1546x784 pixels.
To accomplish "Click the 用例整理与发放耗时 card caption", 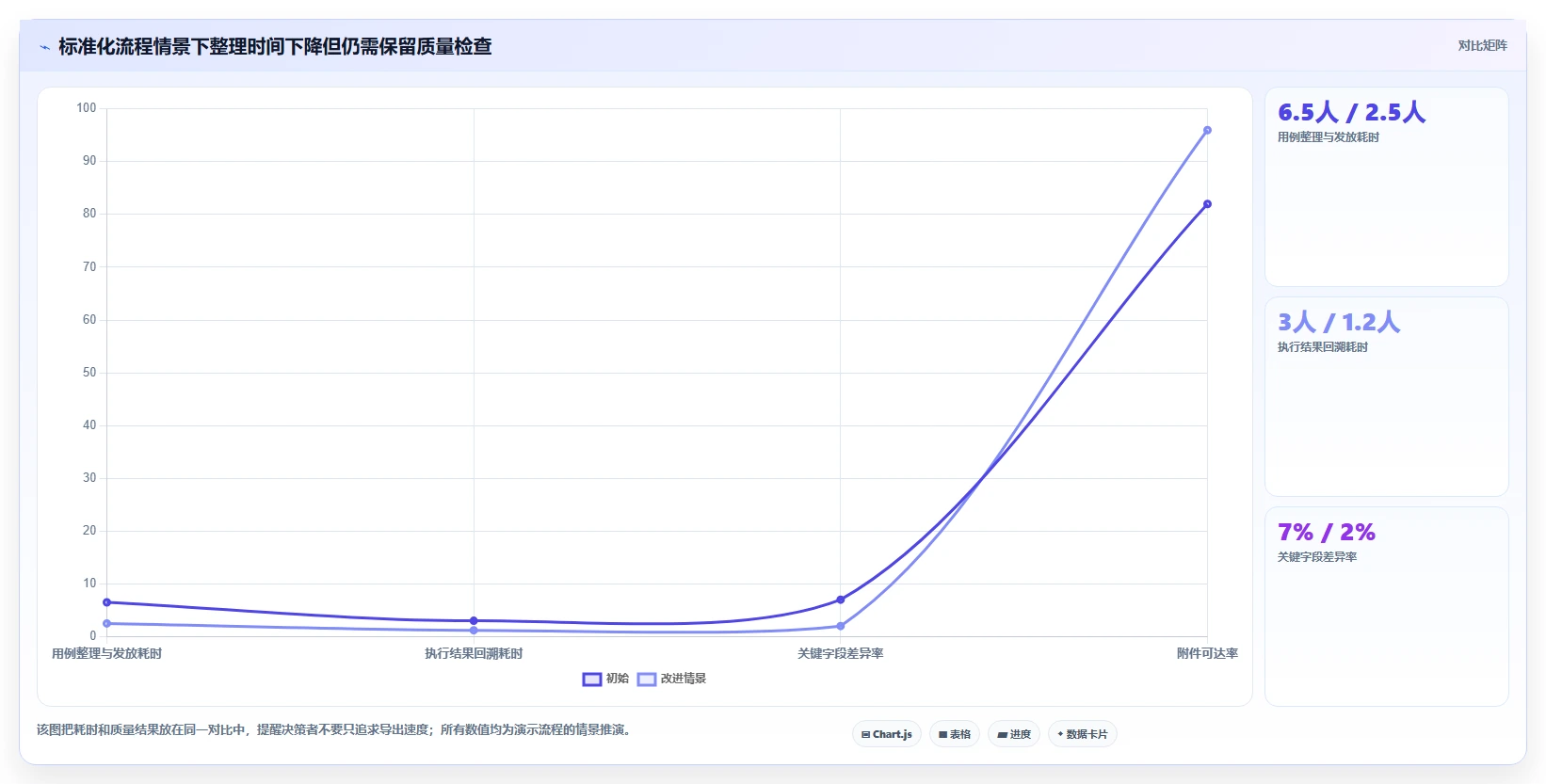I will click(1329, 137).
